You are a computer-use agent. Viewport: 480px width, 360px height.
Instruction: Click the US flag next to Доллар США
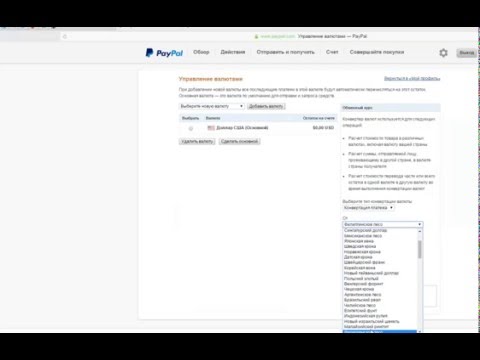(211, 128)
